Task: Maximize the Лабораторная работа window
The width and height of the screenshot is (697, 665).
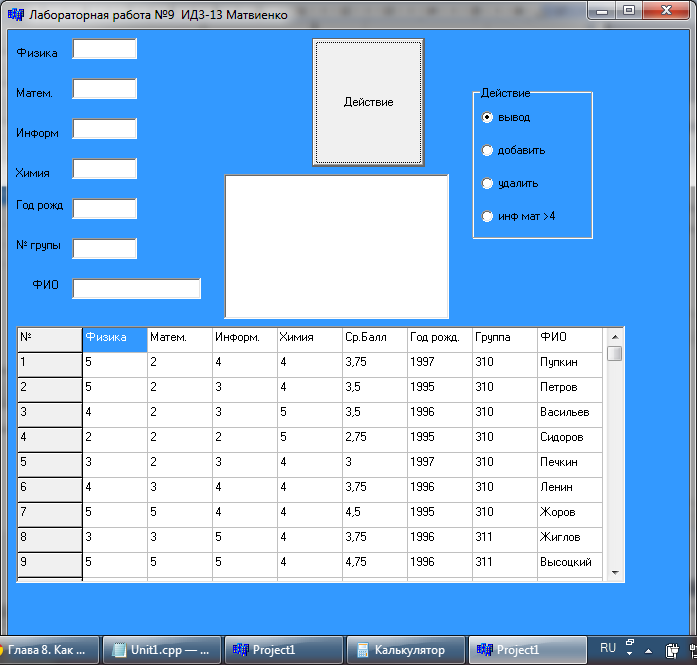Action: 629,11
